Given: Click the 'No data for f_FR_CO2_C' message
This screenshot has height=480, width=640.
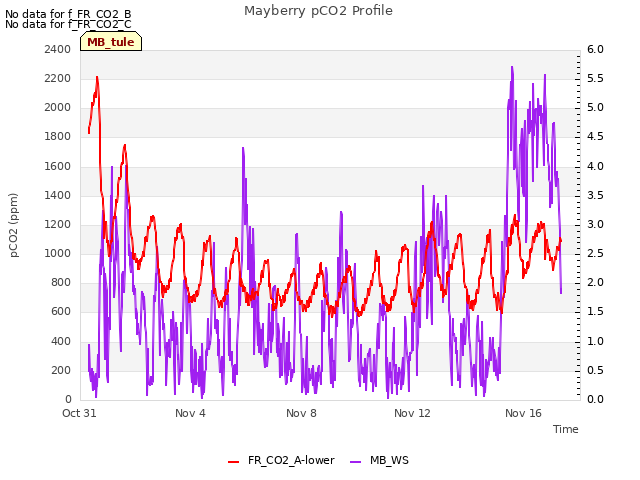Looking at the screenshot, I should pos(68,24).
